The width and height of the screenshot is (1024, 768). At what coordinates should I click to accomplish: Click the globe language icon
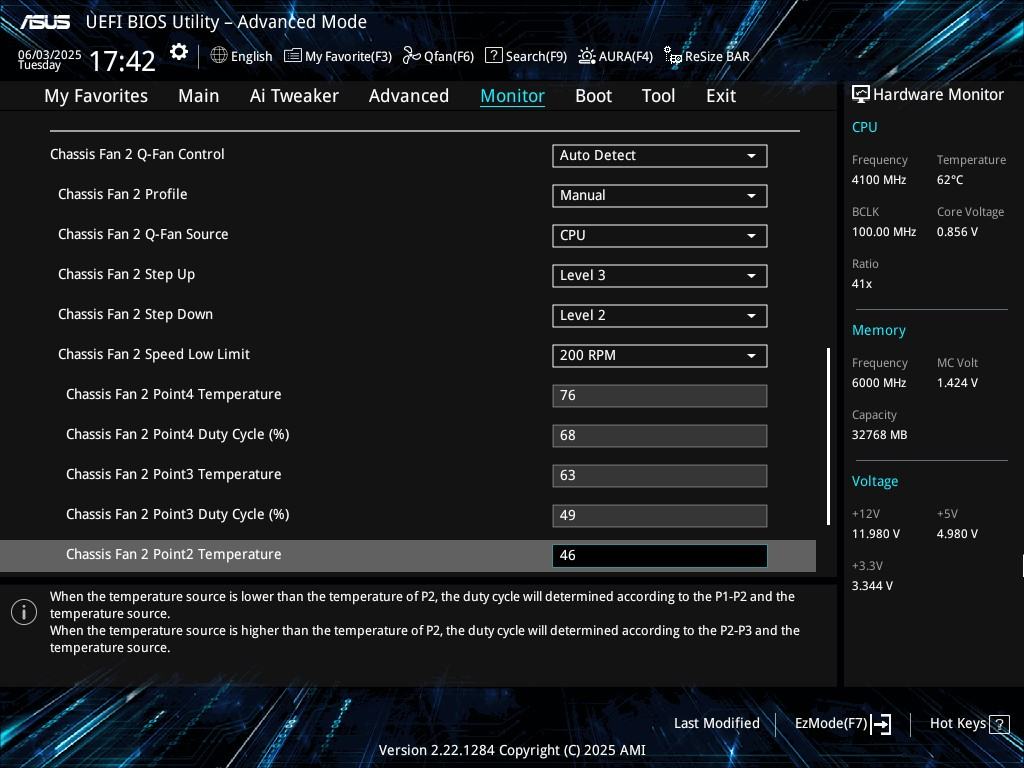pyautogui.click(x=219, y=56)
